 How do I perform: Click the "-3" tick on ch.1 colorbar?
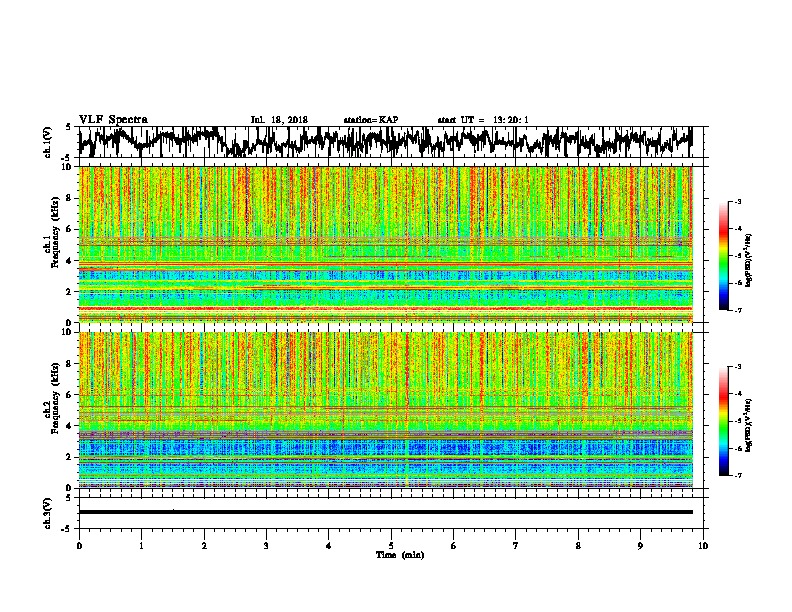point(737,202)
